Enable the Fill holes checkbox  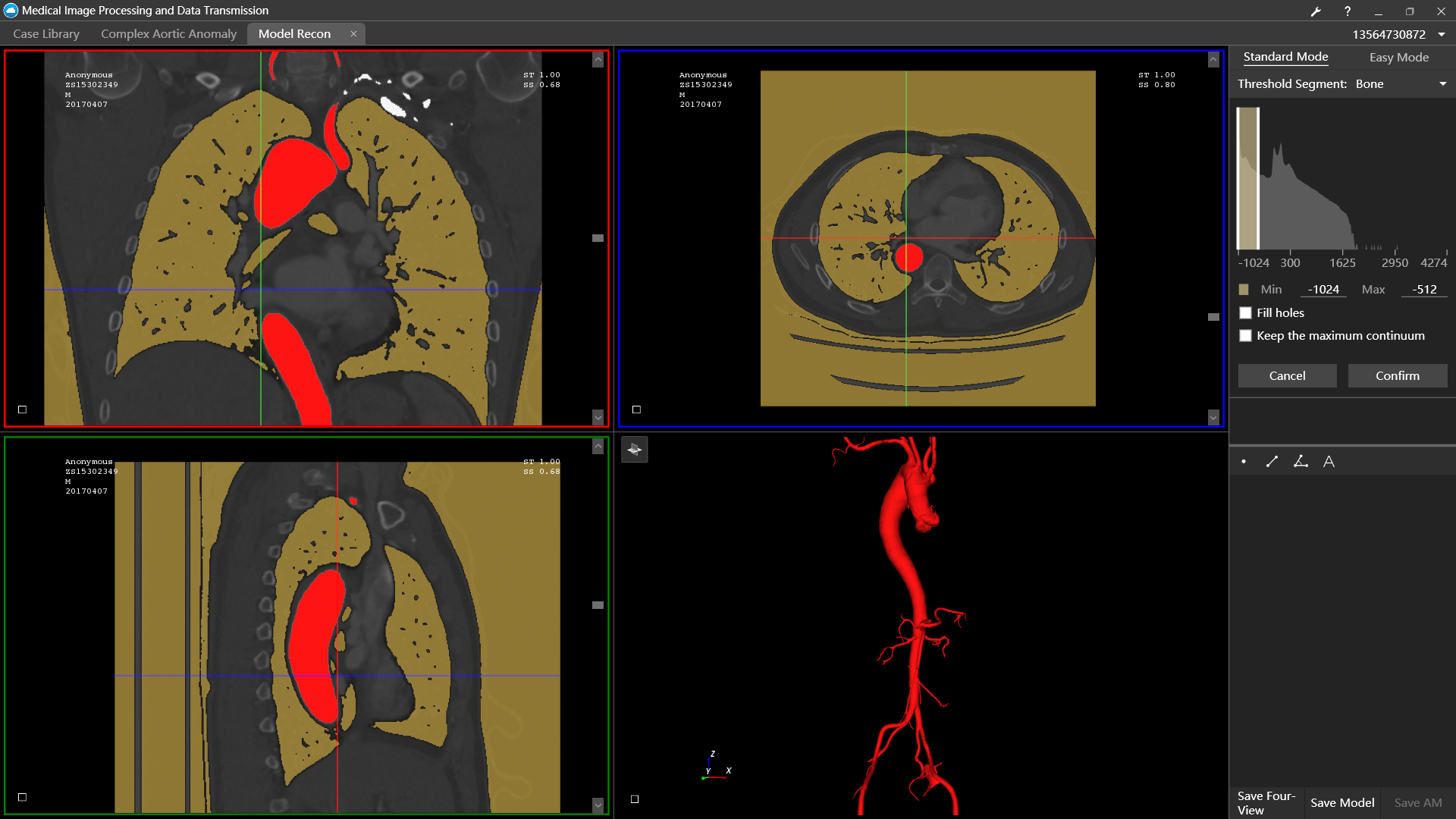click(1245, 313)
